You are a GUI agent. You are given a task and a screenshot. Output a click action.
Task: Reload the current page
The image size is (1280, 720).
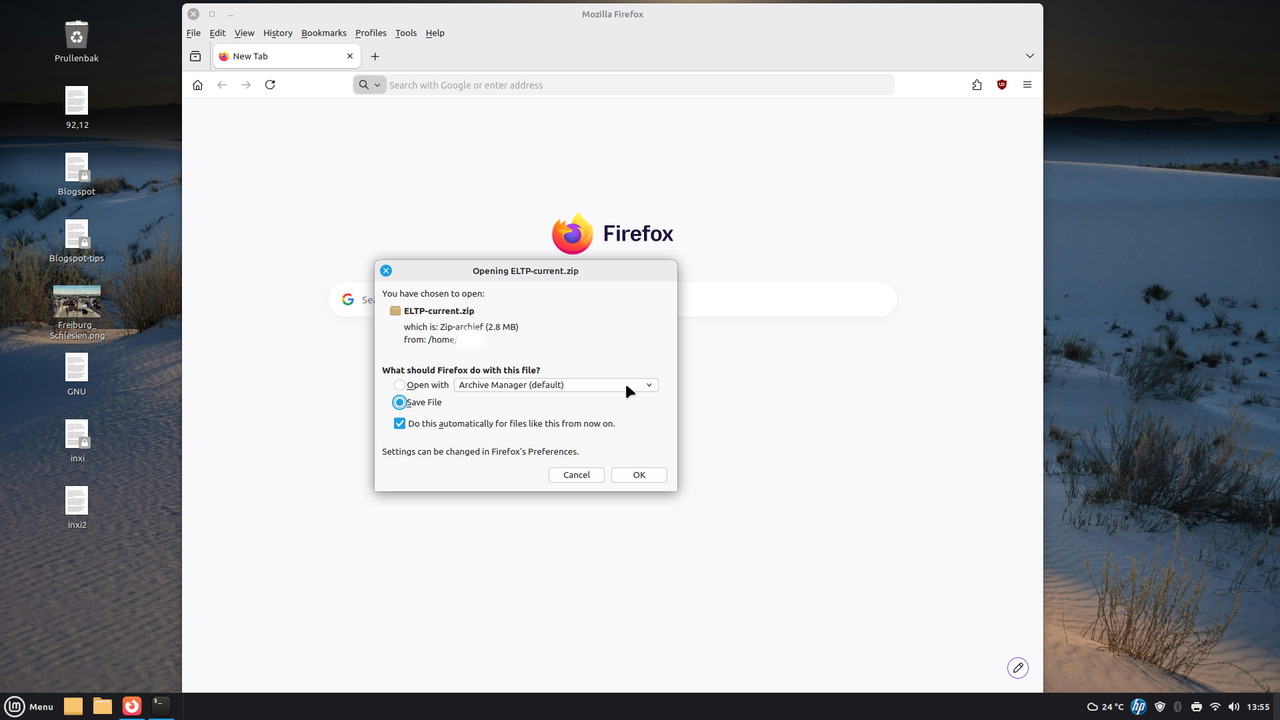click(270, 85)
